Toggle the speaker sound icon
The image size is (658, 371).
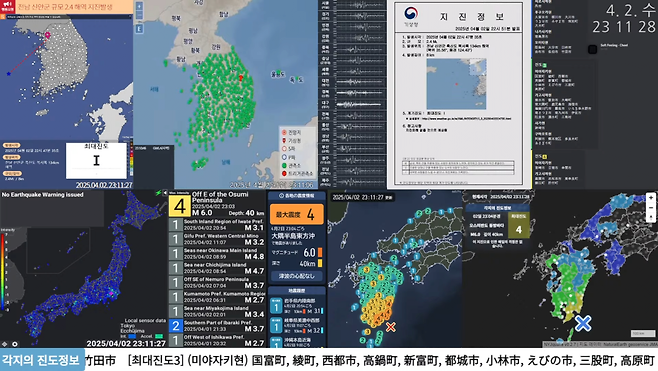coord(164,193)
